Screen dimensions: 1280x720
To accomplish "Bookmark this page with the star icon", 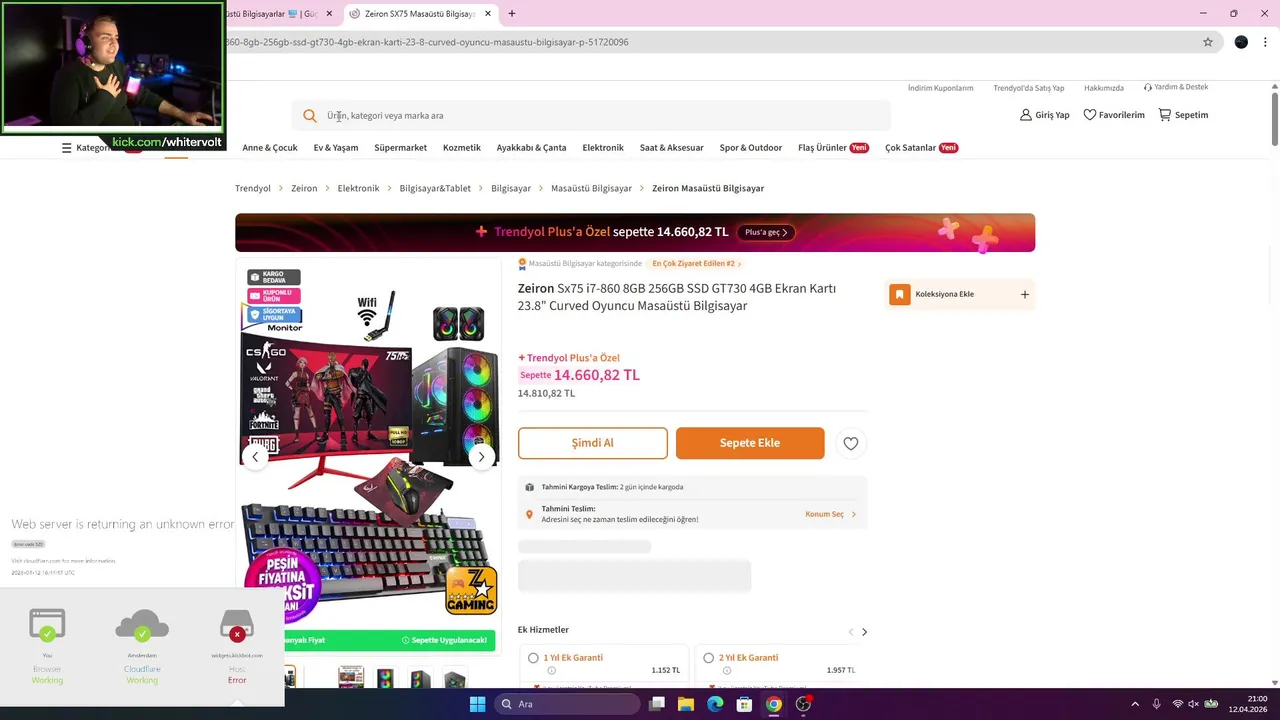I will point(1208,42).
